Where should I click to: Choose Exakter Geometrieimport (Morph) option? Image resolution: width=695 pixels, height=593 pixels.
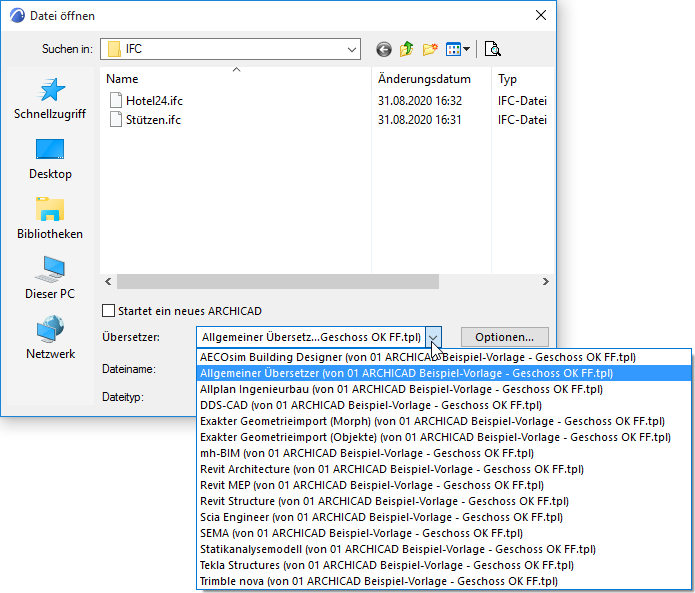pos(444,421)
